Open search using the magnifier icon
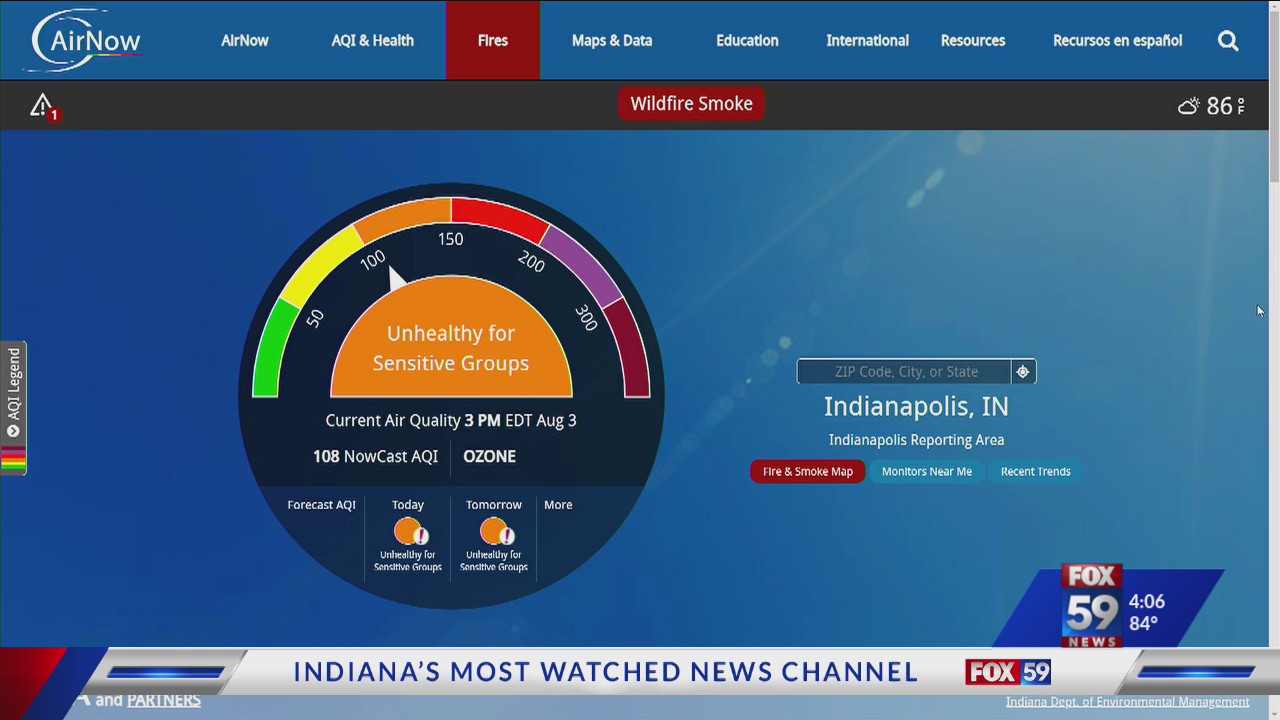The width and height of the screenshot is (1280, 720). [x=1228, y=41]
